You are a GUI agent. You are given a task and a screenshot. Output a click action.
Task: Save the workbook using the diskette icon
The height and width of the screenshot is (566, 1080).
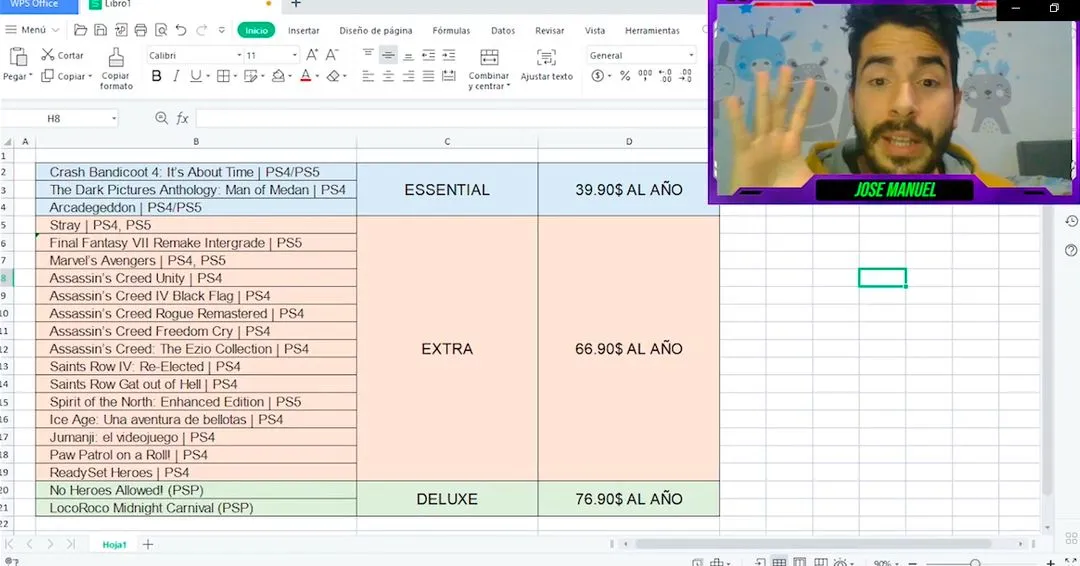(x=101, y=30)
